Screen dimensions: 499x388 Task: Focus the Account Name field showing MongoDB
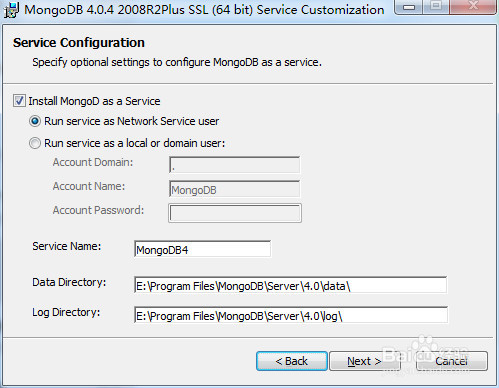pyautogui.click(x=235, y=189)
